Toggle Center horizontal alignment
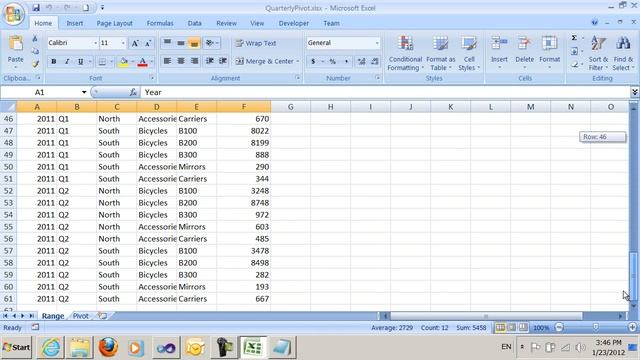The width and height of the screenshot is (640, 360). 180,61
